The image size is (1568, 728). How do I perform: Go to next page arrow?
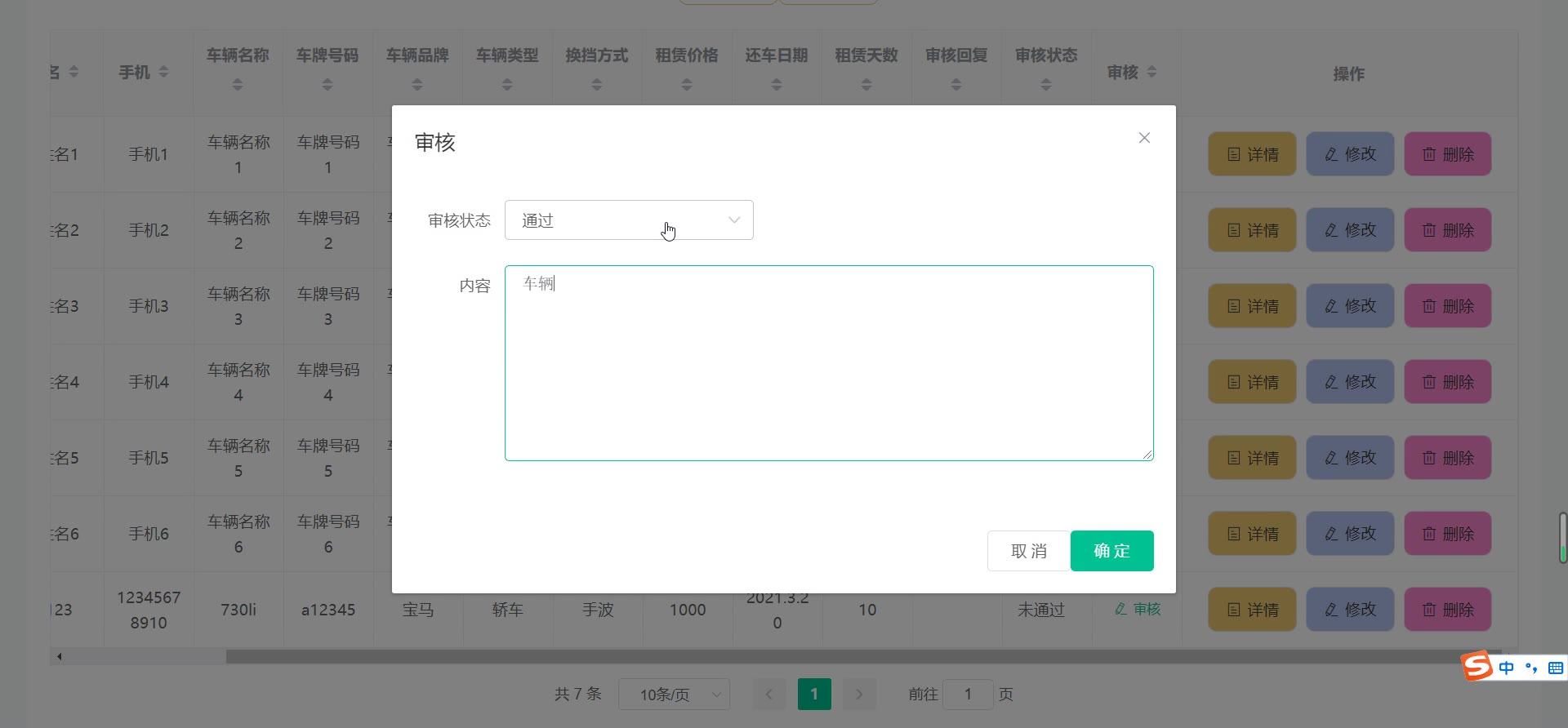859,695
